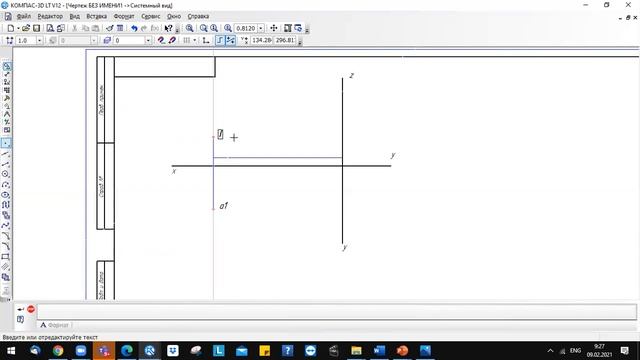The image size is (640, 360).
Task: Open Microsoft Edge from taskbar
Action: [127, 351]
